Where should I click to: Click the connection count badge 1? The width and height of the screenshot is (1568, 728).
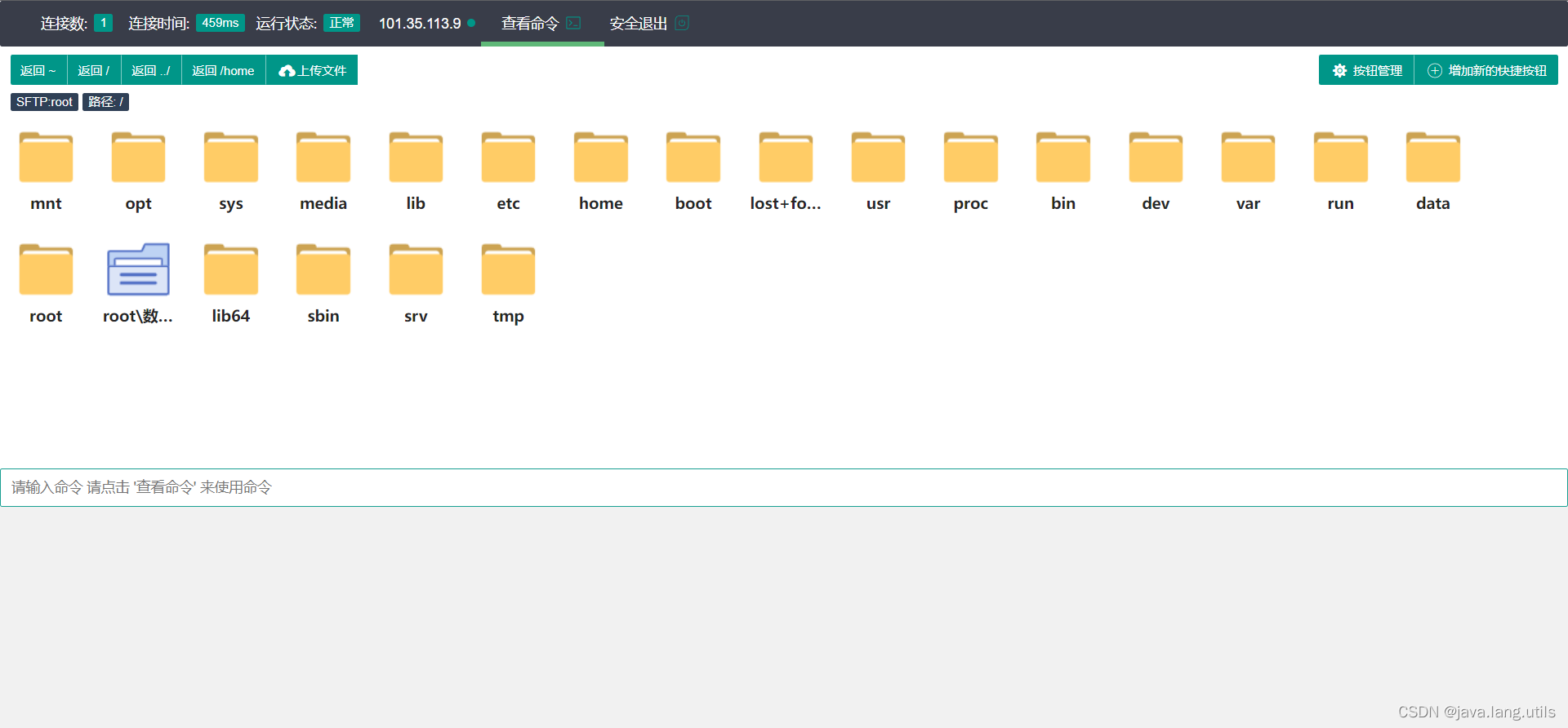coord(103,23)
